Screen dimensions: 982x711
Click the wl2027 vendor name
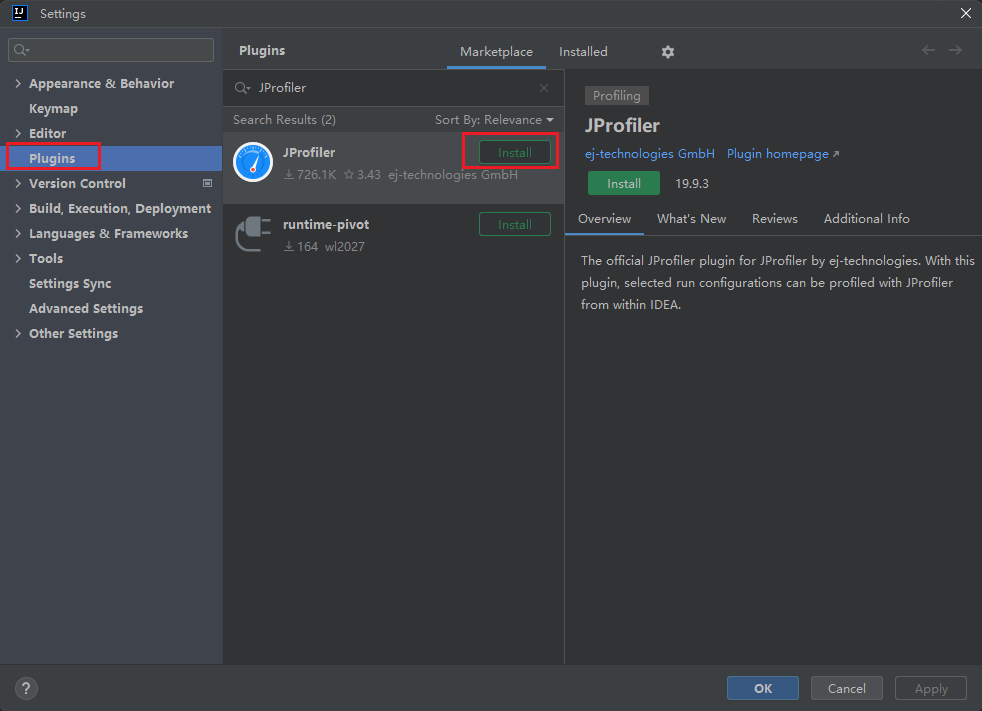pos(344,247)
